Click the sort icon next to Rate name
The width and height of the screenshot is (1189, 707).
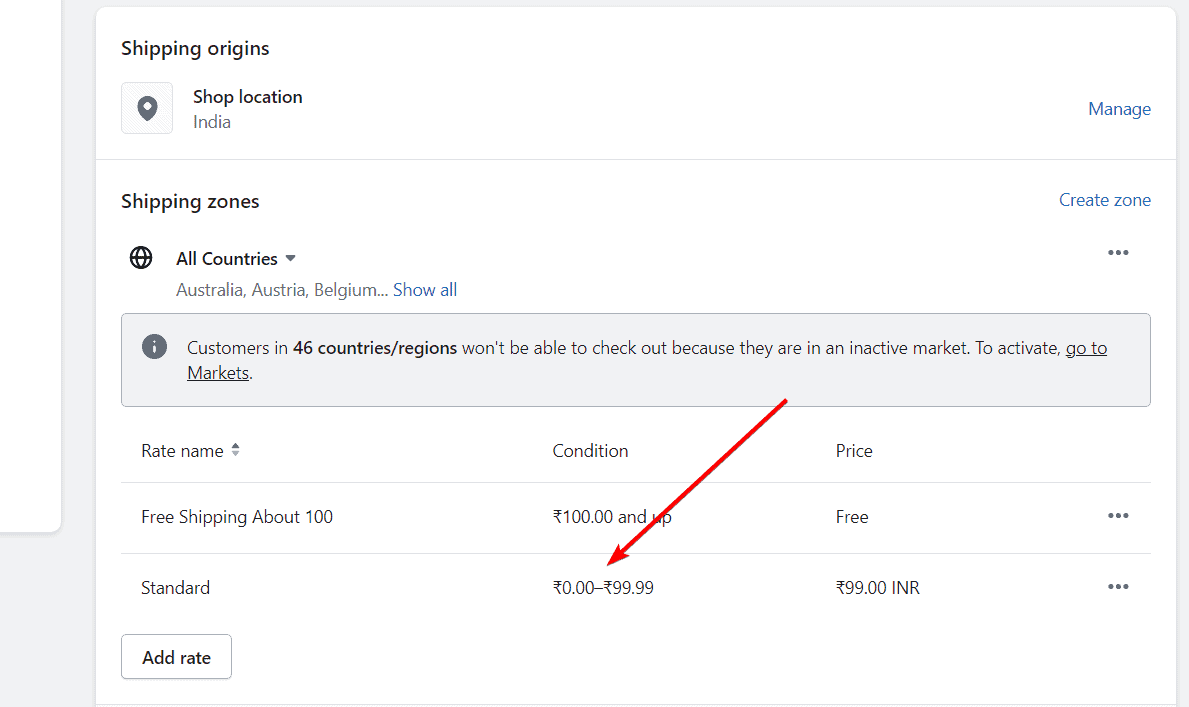coord(236,450)
